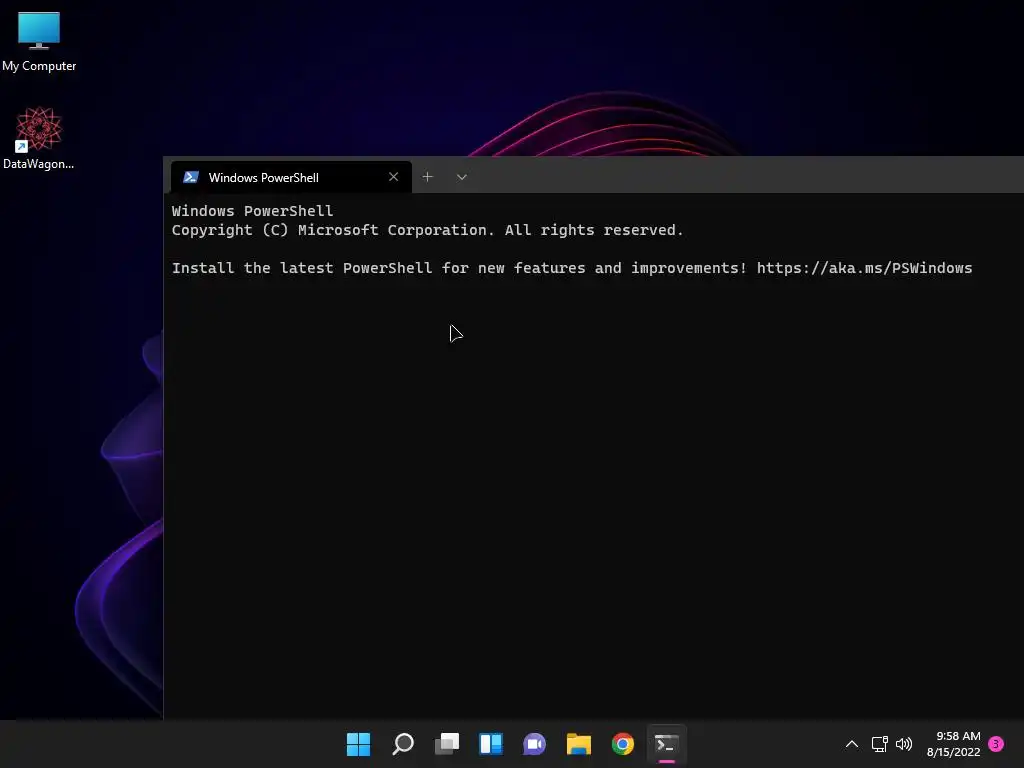Click the Windows Terminal taskbar icon
The image size is (1024, 768).
(x=667, y=744)
